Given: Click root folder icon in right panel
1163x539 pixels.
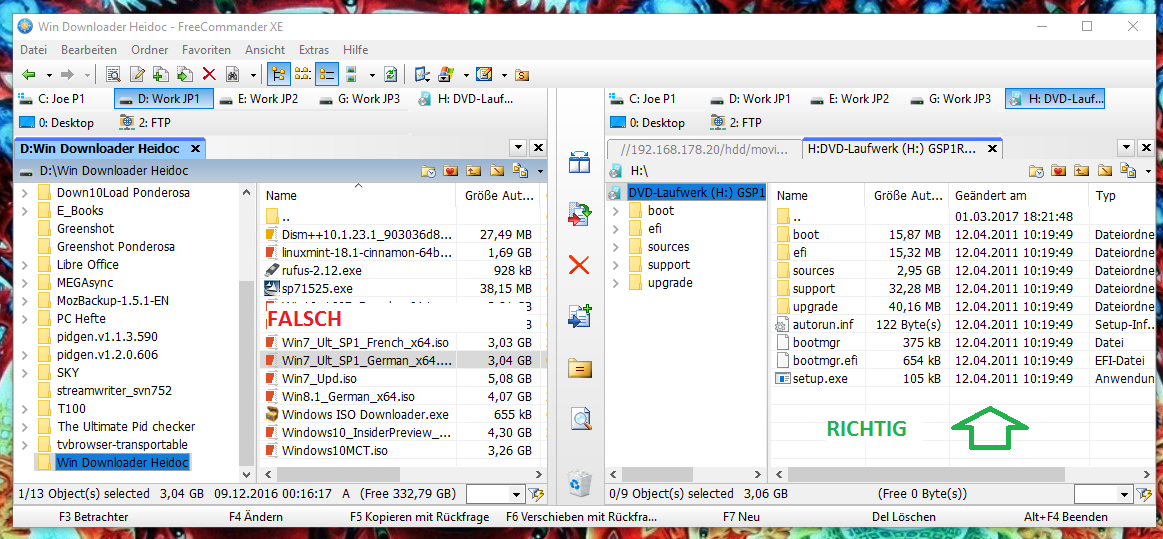Looking at the screenshot, I should [1105, 171].
